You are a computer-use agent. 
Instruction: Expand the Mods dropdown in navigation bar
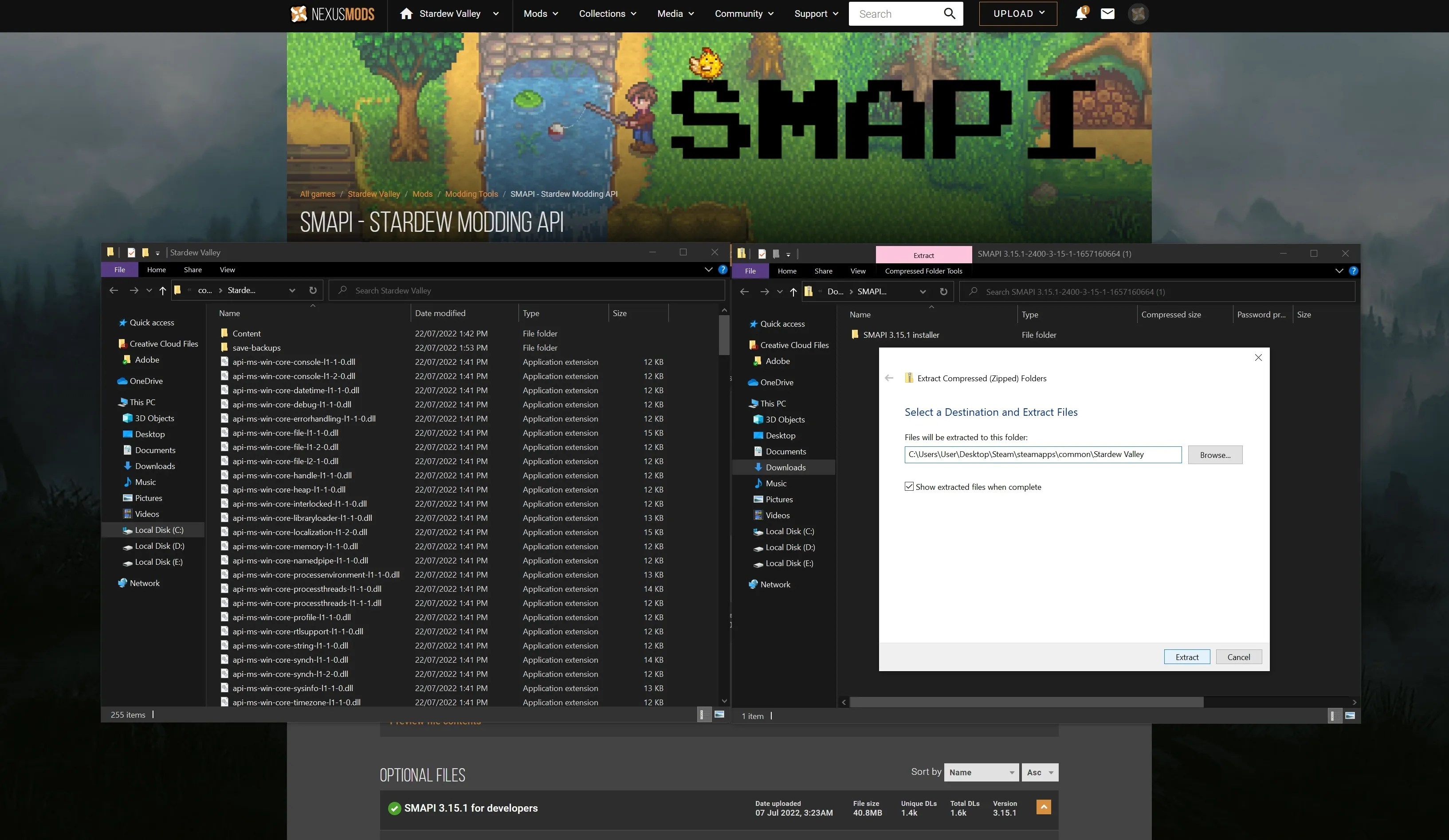(541, 13)
